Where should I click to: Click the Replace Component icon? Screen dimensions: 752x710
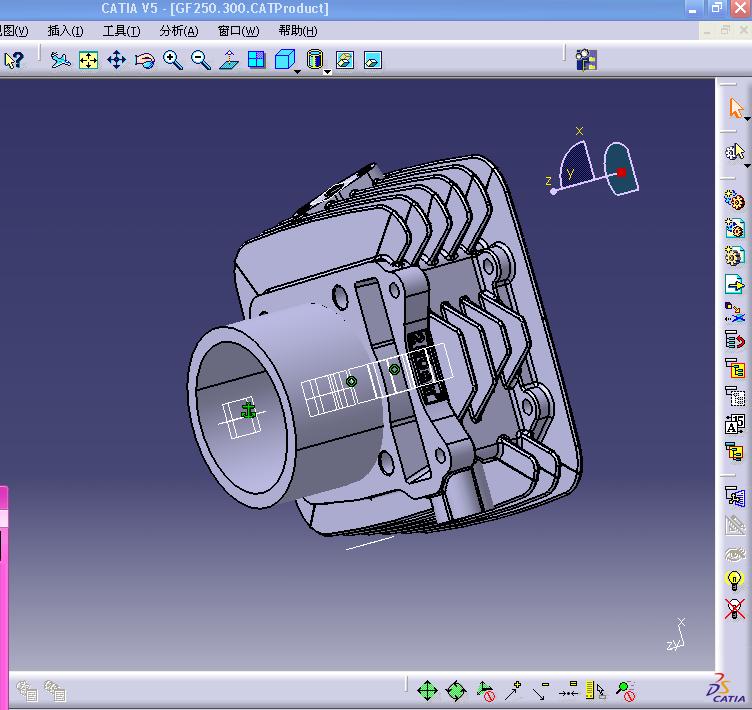point(734,312)
